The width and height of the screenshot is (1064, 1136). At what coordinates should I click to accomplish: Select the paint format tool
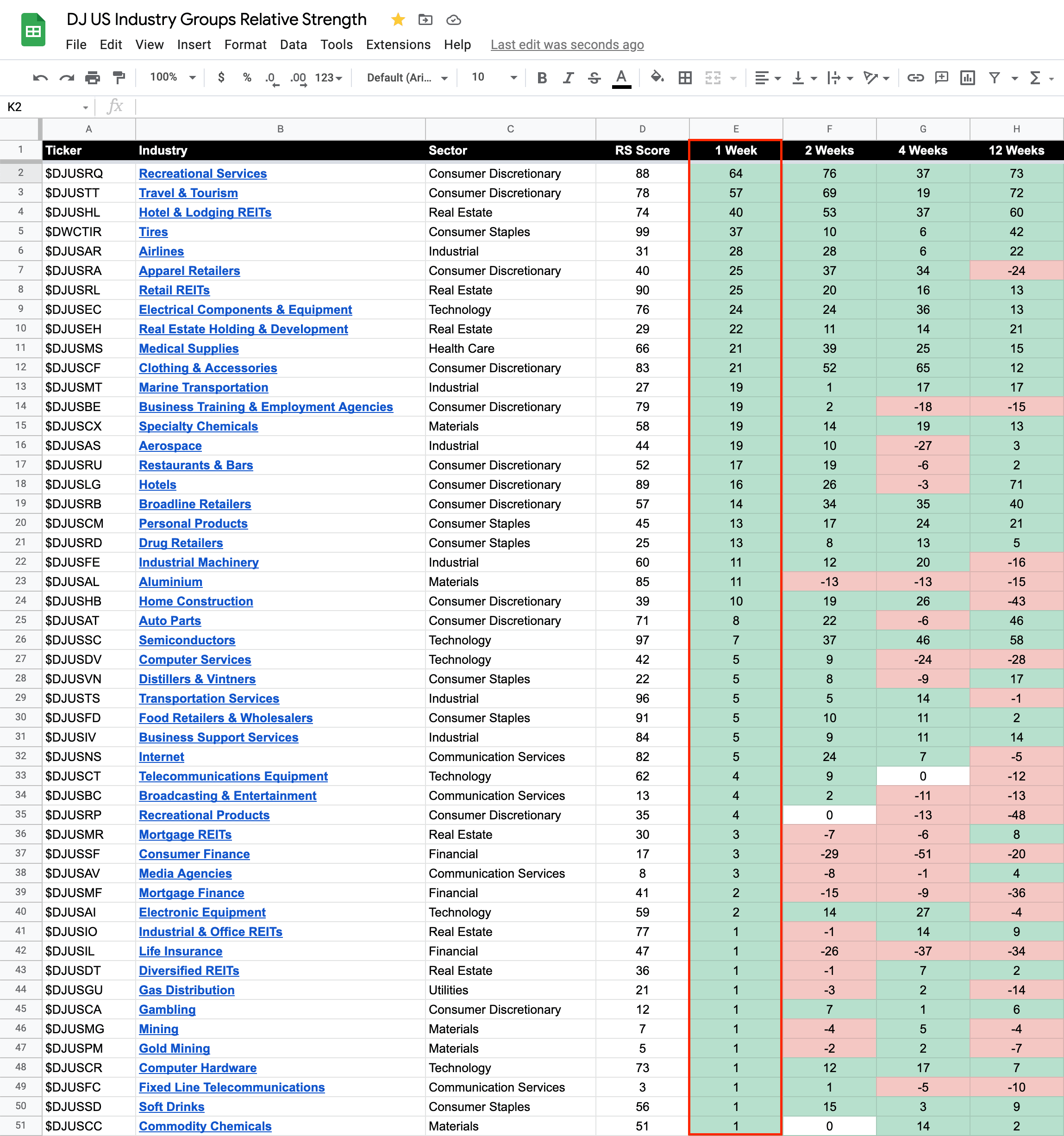(x=119, y=78)
